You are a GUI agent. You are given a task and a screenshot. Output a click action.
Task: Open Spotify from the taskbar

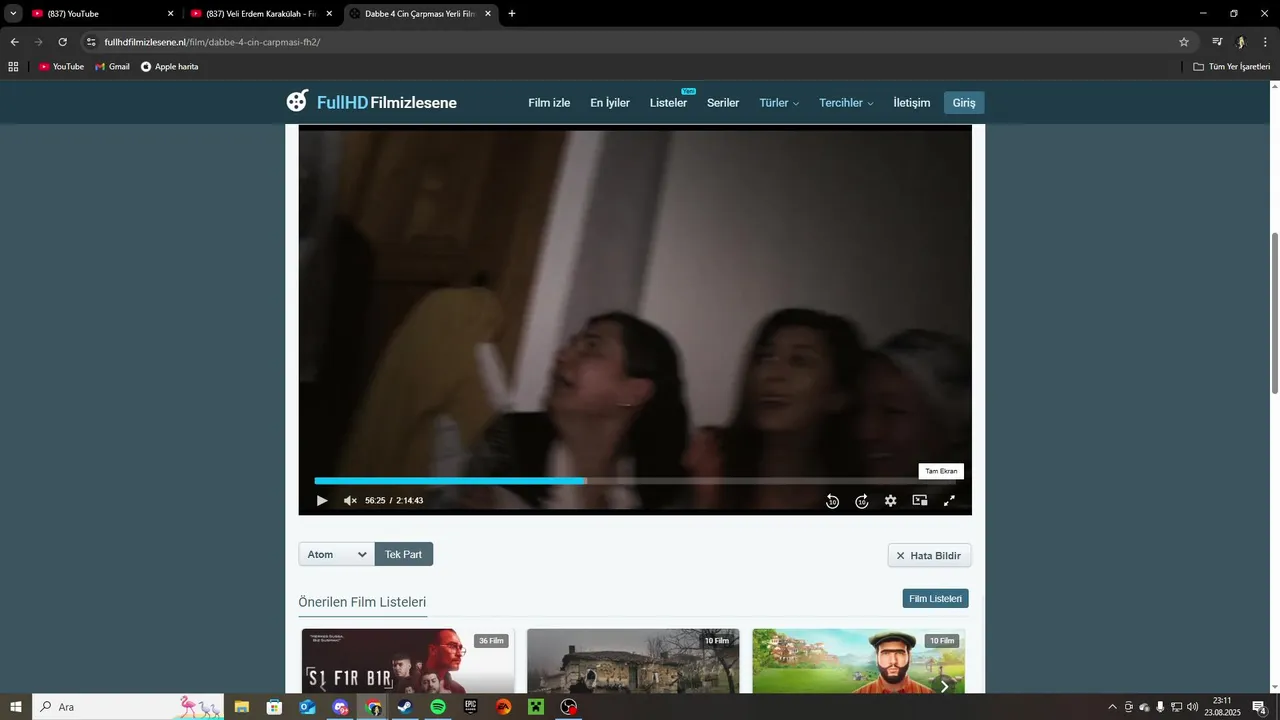point(438,707)
